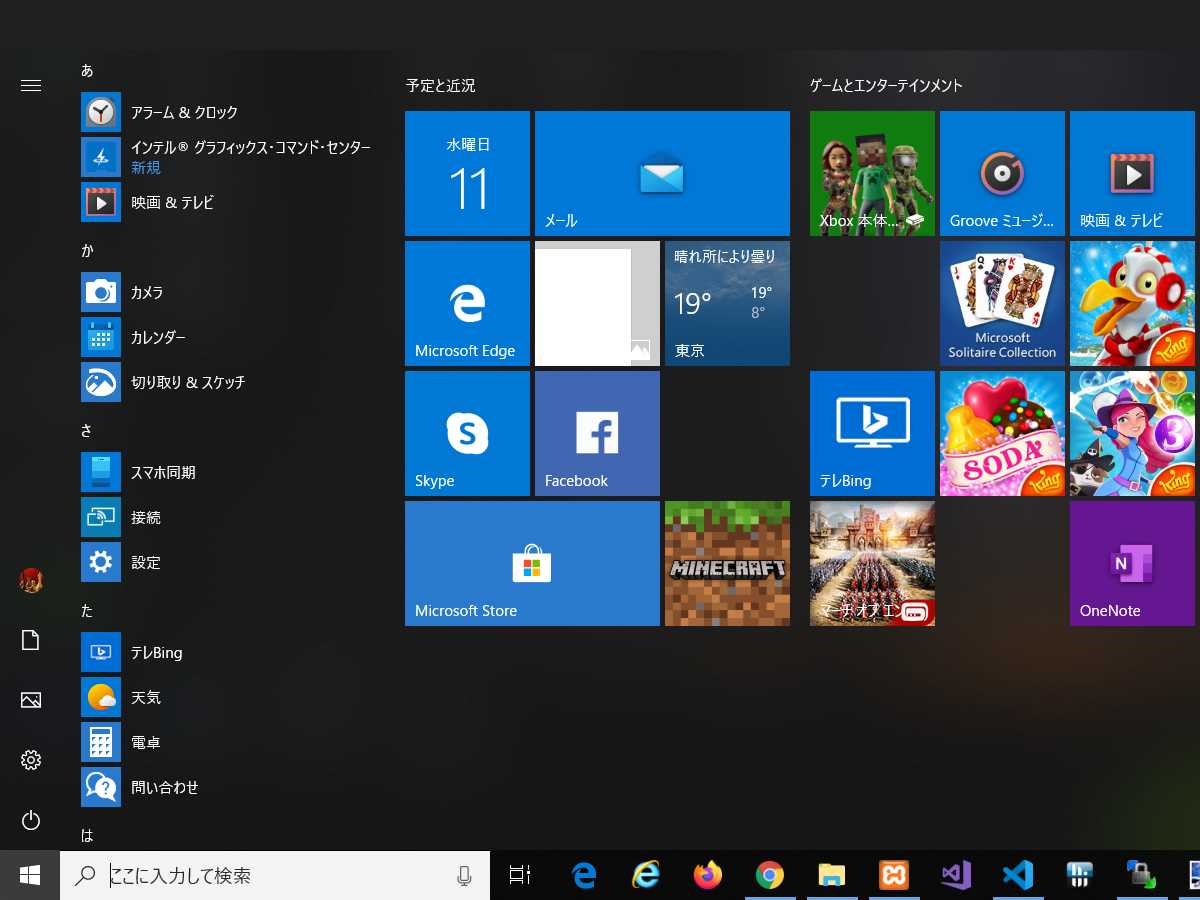The image size is (1200, 900).
Task: Open the メール tile
Action: 662,173
